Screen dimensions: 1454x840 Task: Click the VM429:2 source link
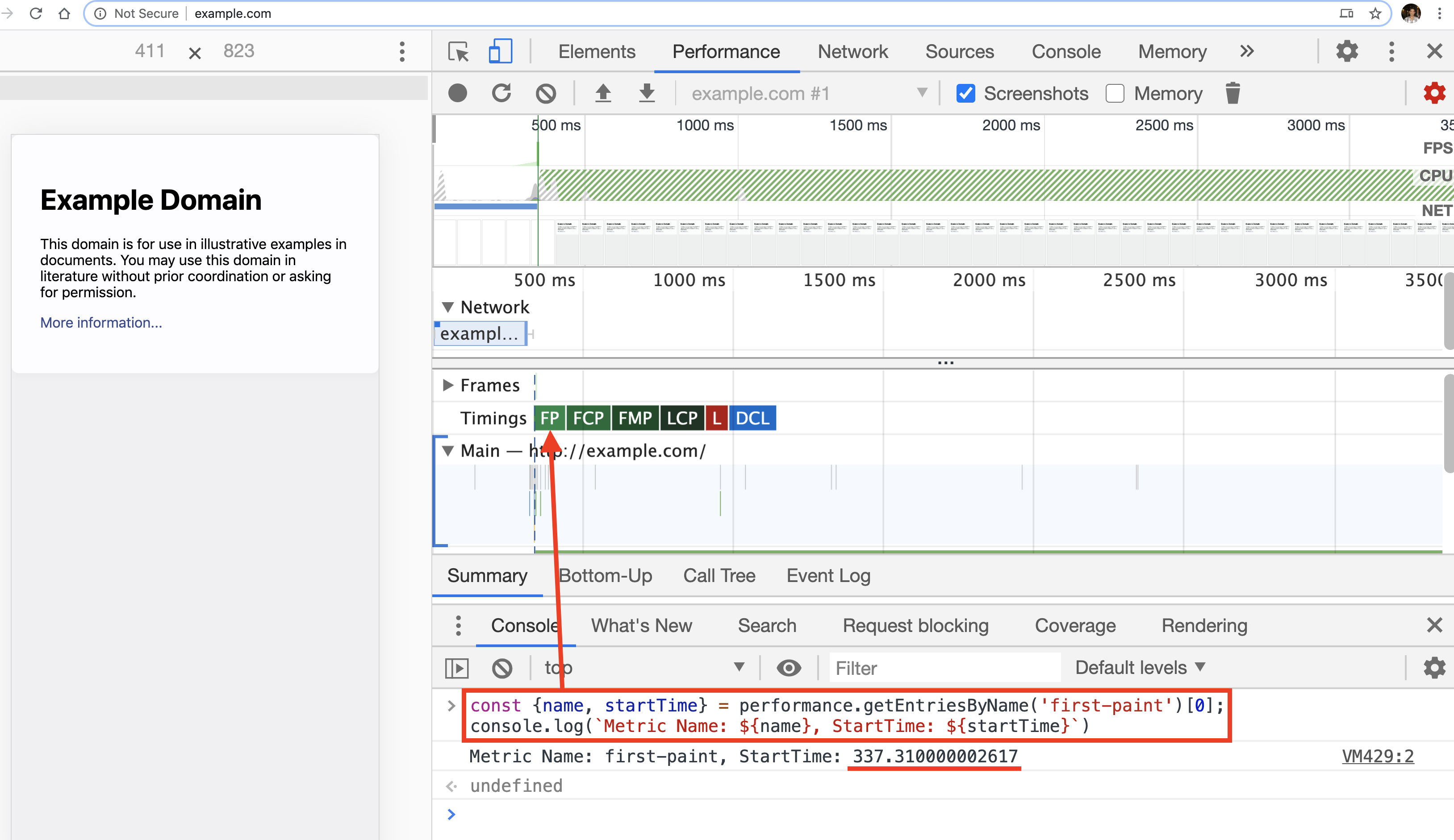click(1377, 756)
